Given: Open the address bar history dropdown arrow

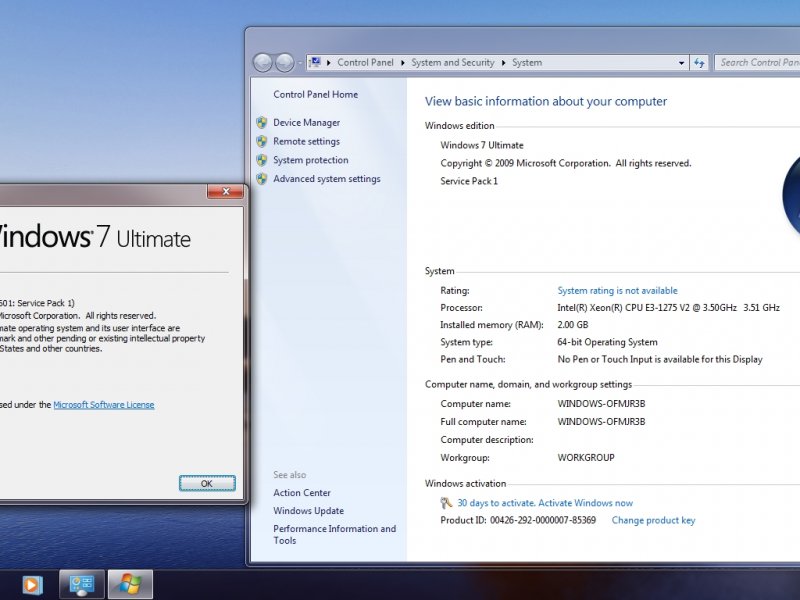Looking at the screenshot, I should [681, 63].
